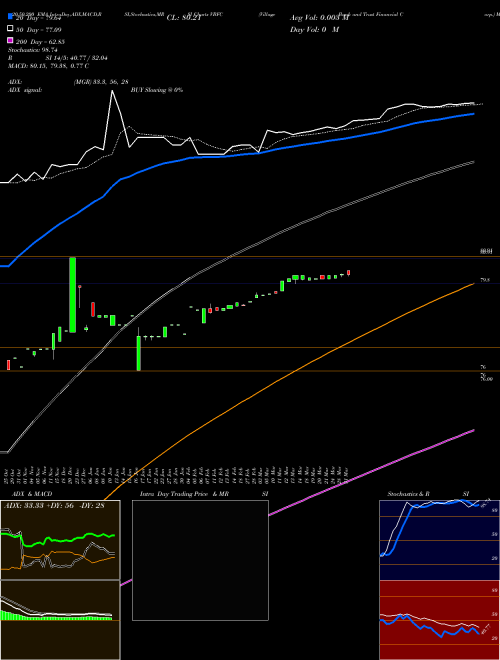Click the 'Day Vol: 0 M' text
Screen dimensions: 500x660
tap(314, 29)
